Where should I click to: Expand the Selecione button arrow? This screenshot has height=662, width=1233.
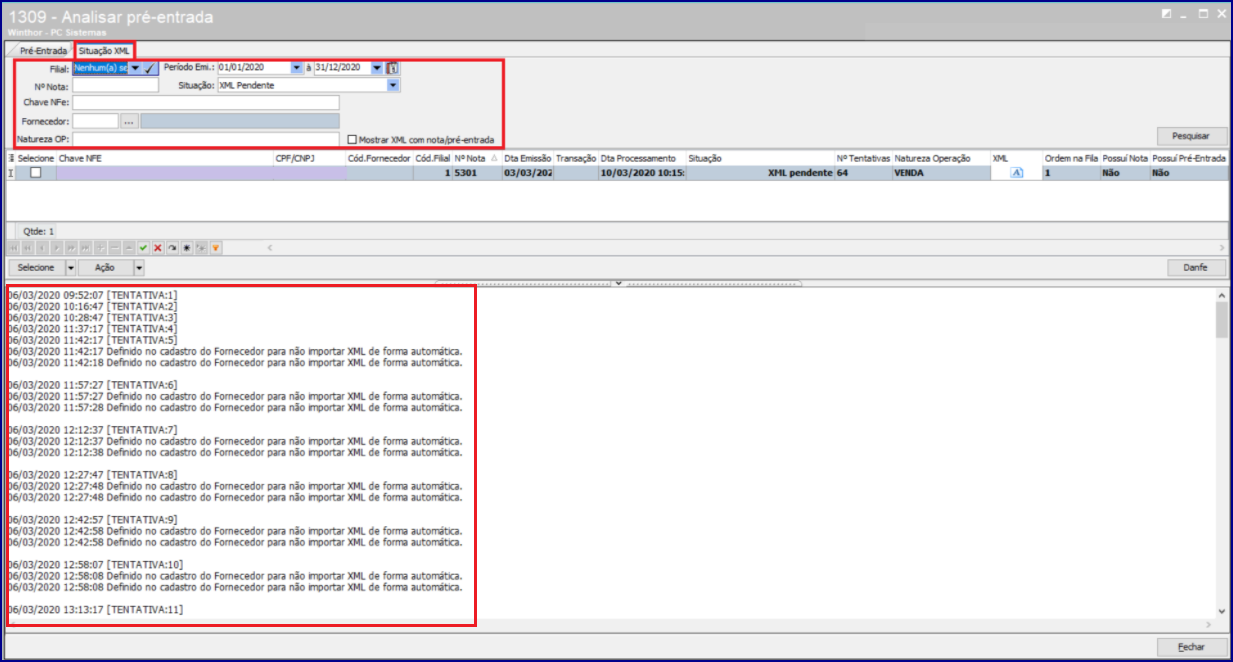[x=71, y=268]
